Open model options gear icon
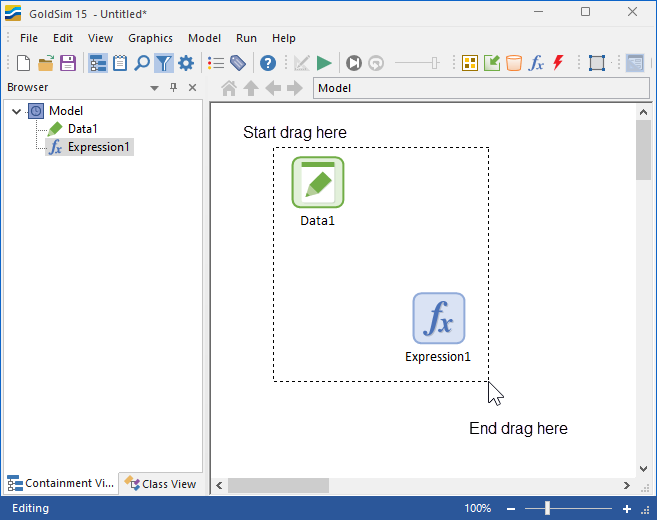 point(186,63)
